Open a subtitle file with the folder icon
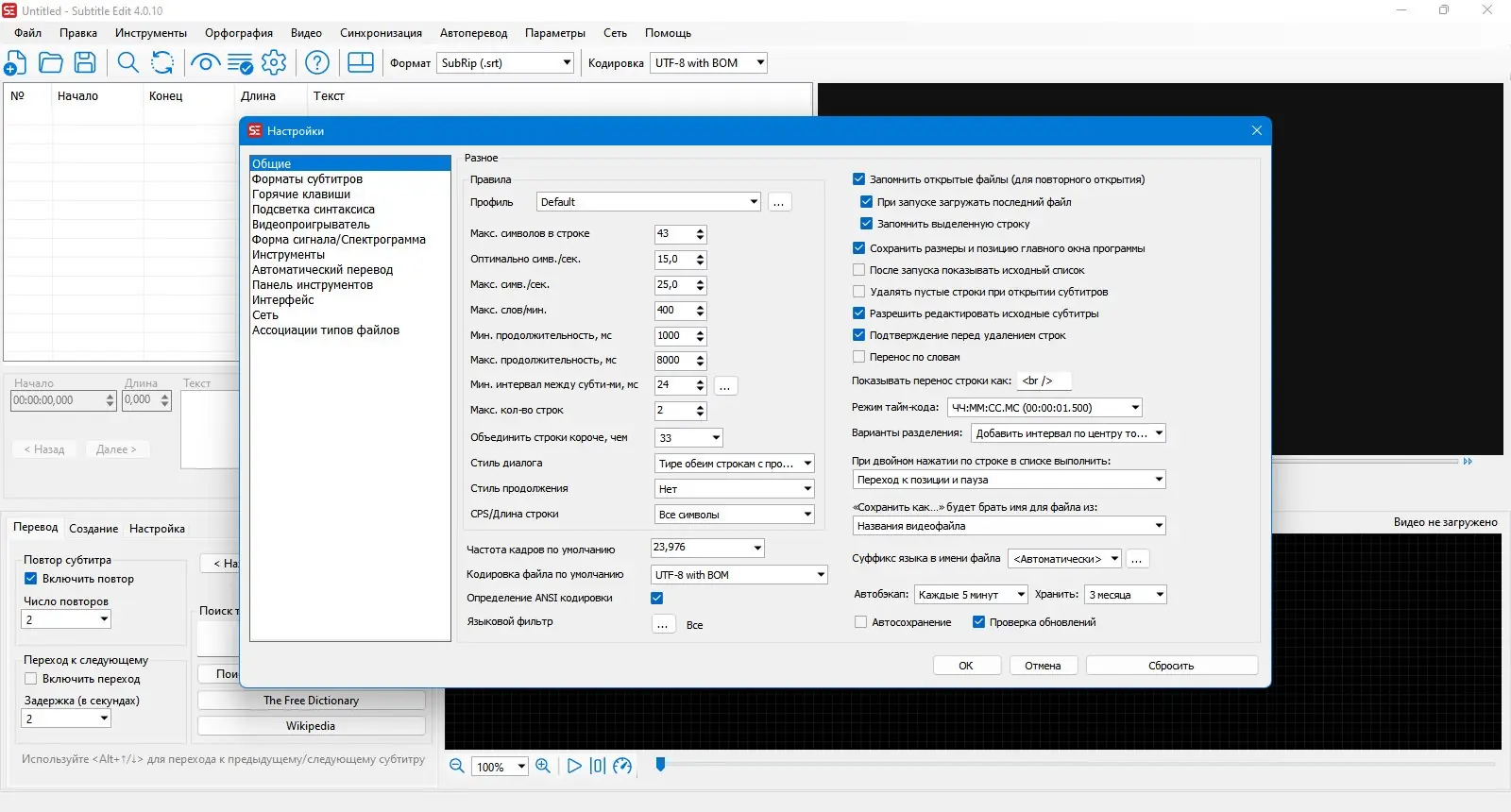Image resolution: width=1511 pixels, height=812 pixels. (x=51, y=63)
